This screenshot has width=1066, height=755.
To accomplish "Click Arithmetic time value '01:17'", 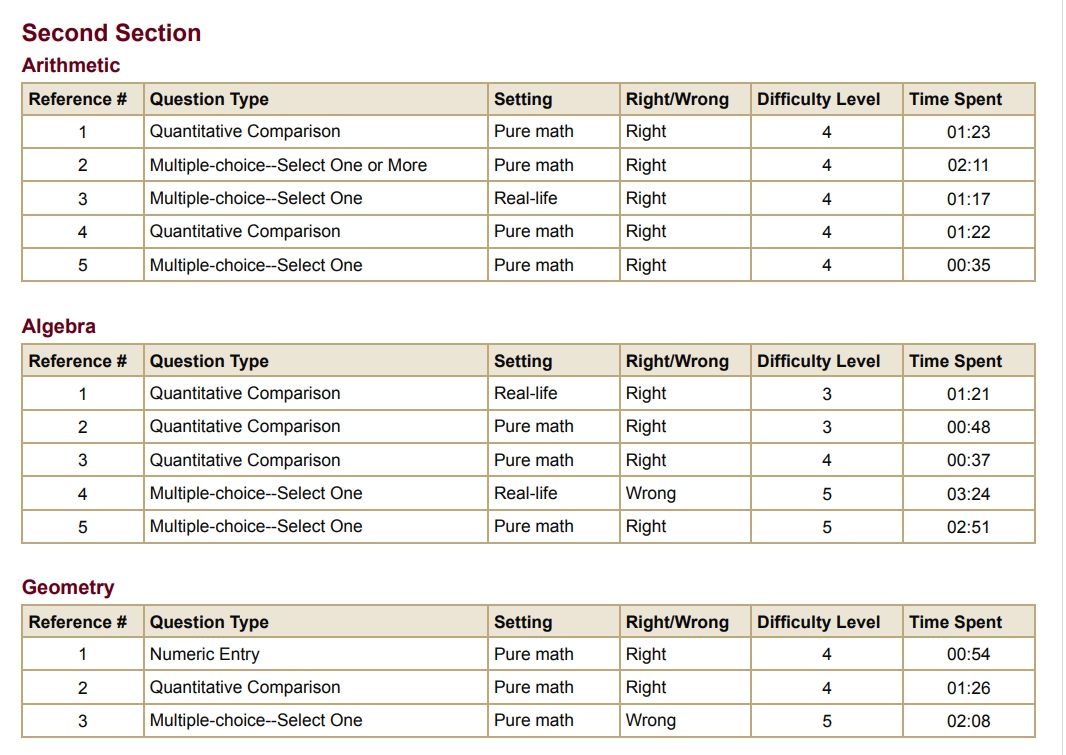I will tap(968, 199).
